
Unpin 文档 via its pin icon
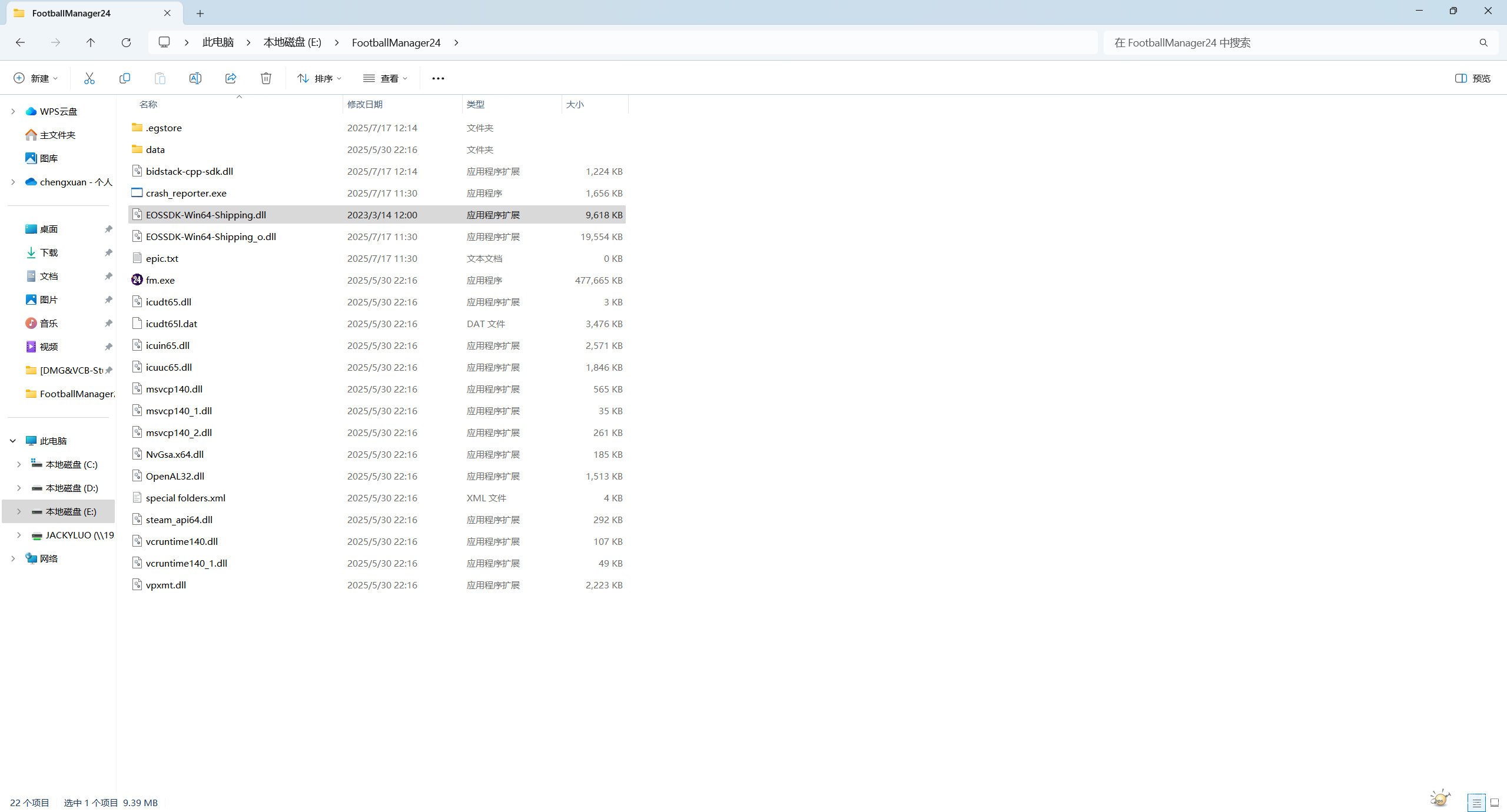pyautogui.click(x=108, y=276)
